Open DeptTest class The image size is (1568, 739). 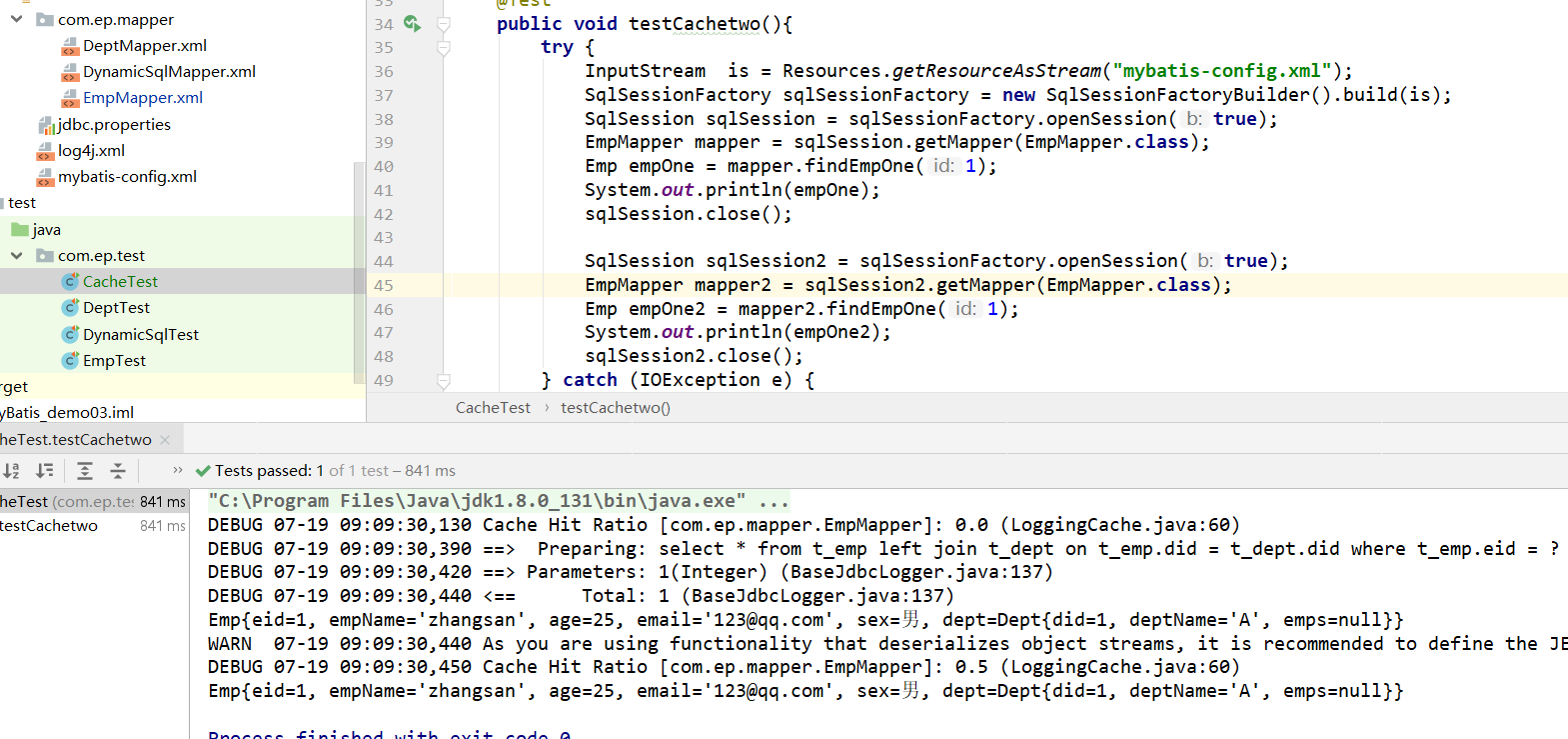tap(116, 308)
